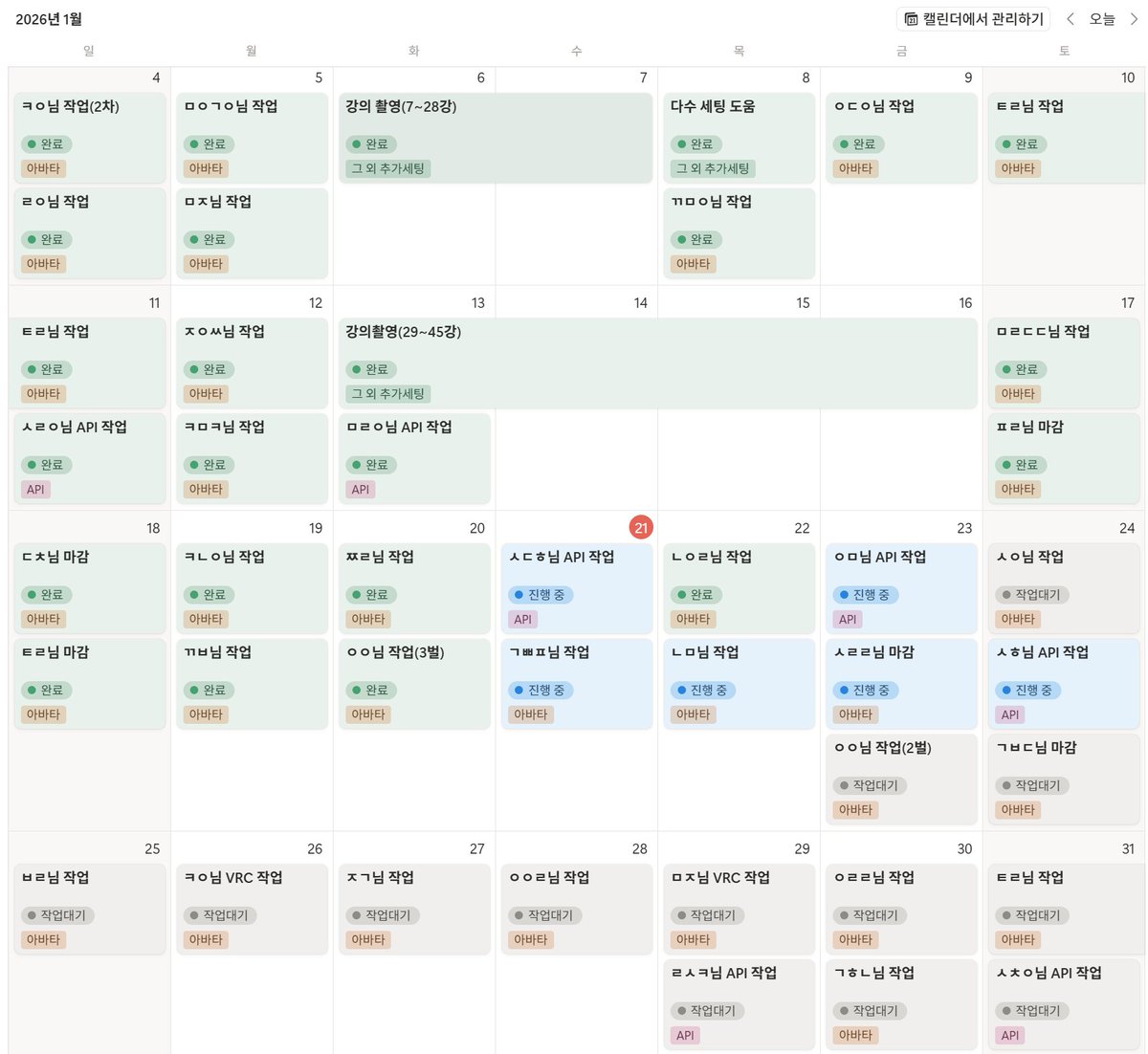Open the ㅇㅇ님 작업(3벌) card

pos(414,684)
